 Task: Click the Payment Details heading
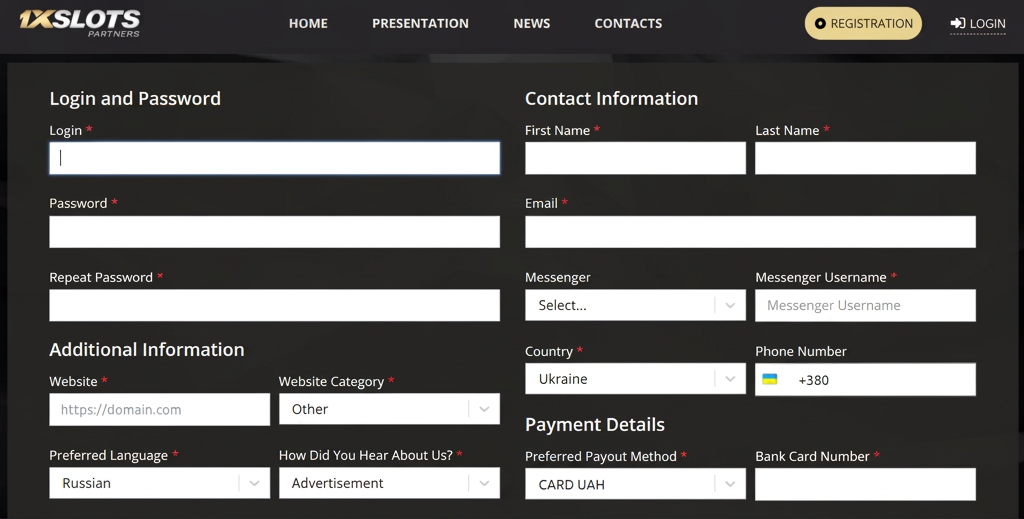[595, 425]
